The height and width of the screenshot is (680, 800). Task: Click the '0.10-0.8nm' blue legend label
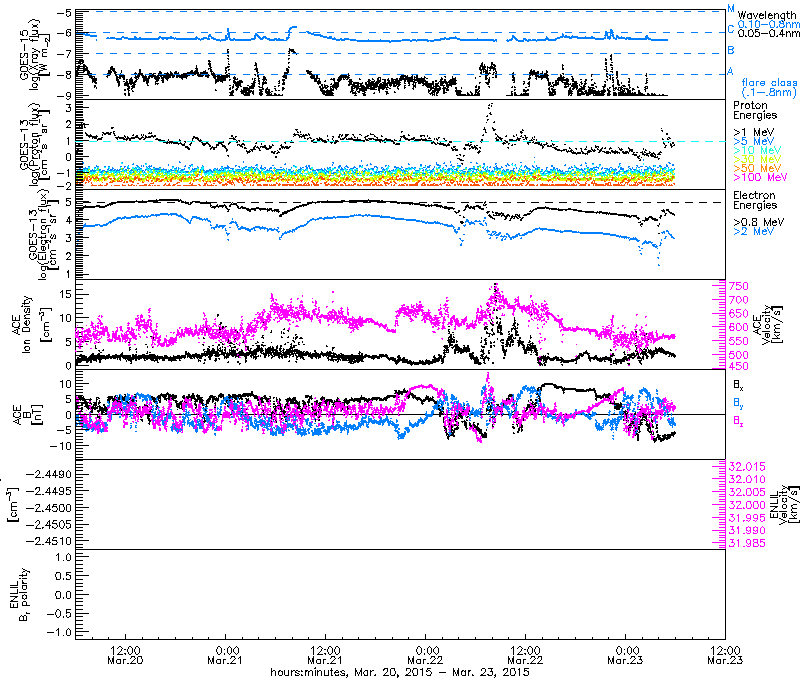pos(768,24)
